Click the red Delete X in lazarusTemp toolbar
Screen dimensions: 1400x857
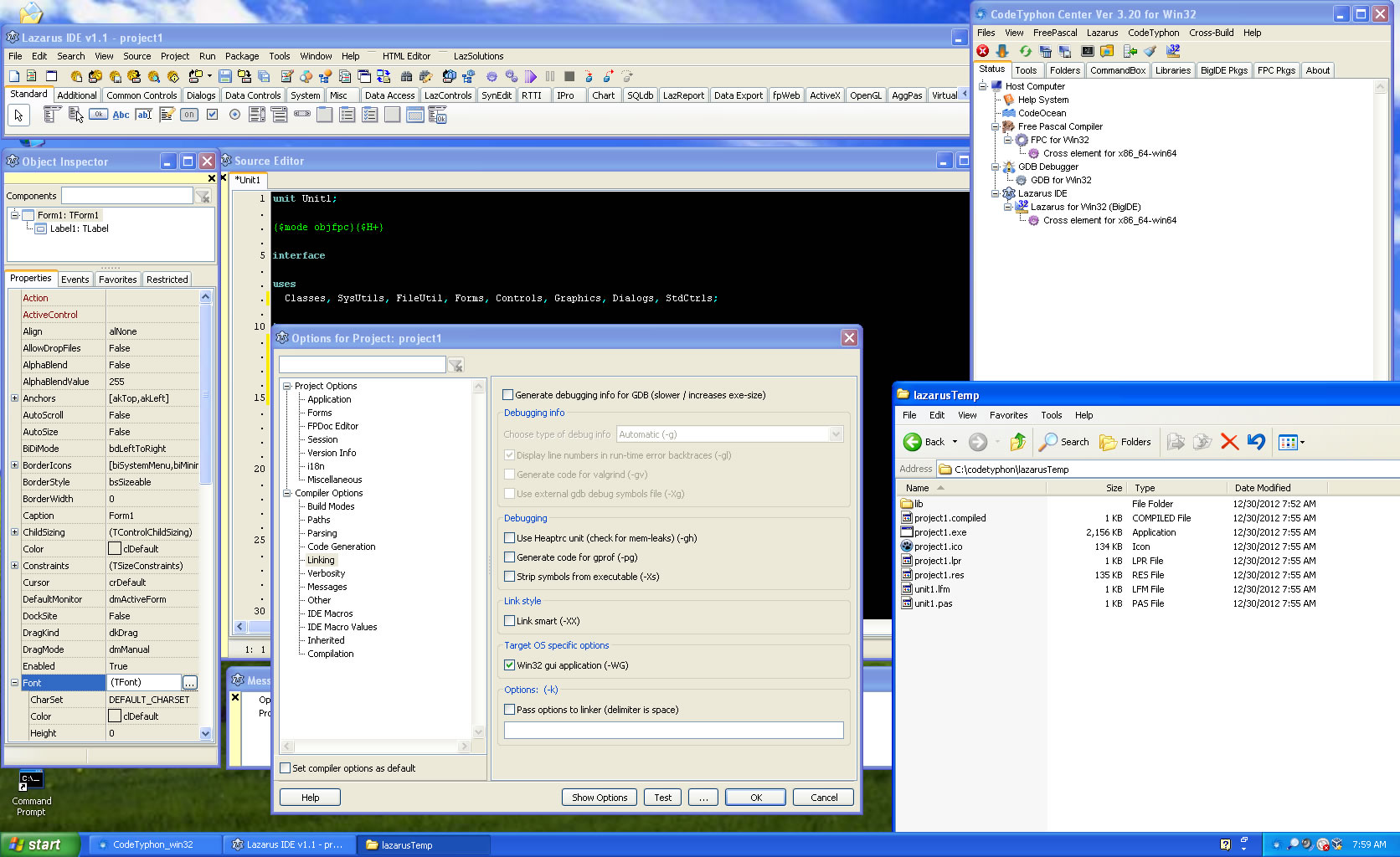click(1229, 442)
